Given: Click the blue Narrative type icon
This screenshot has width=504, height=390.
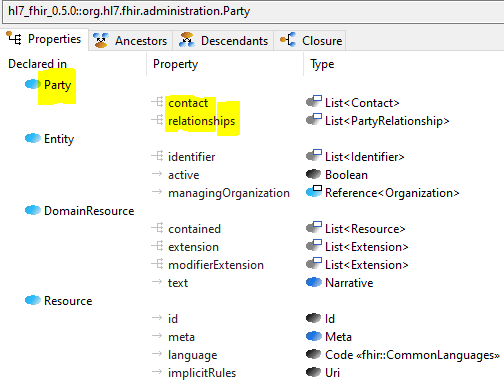Looking at the screenshot, I should (313, 282).
